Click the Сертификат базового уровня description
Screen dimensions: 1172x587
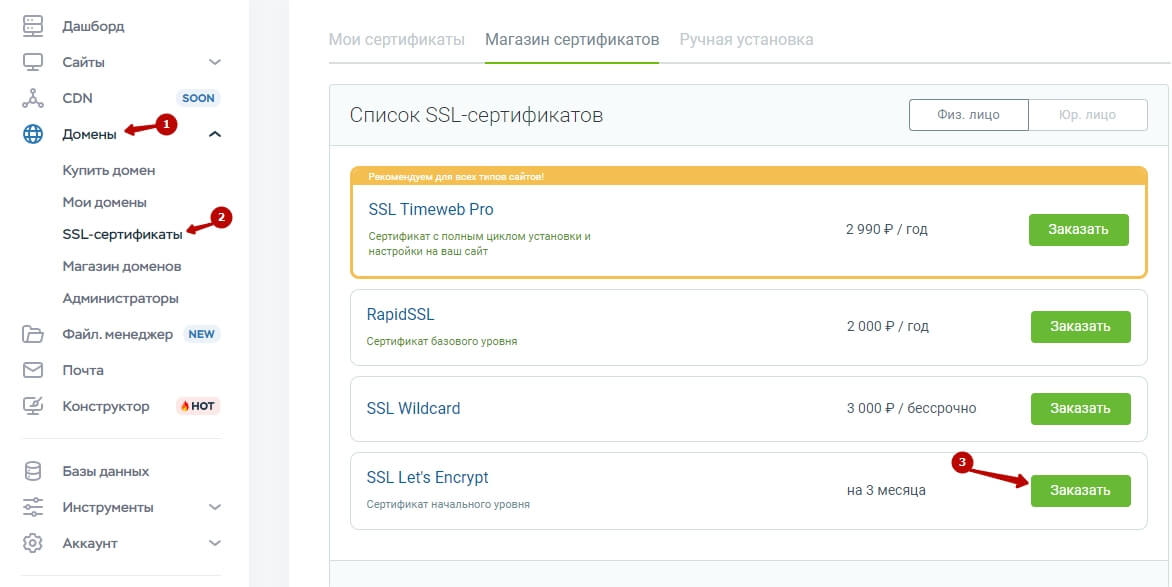[x=442, y=342]
